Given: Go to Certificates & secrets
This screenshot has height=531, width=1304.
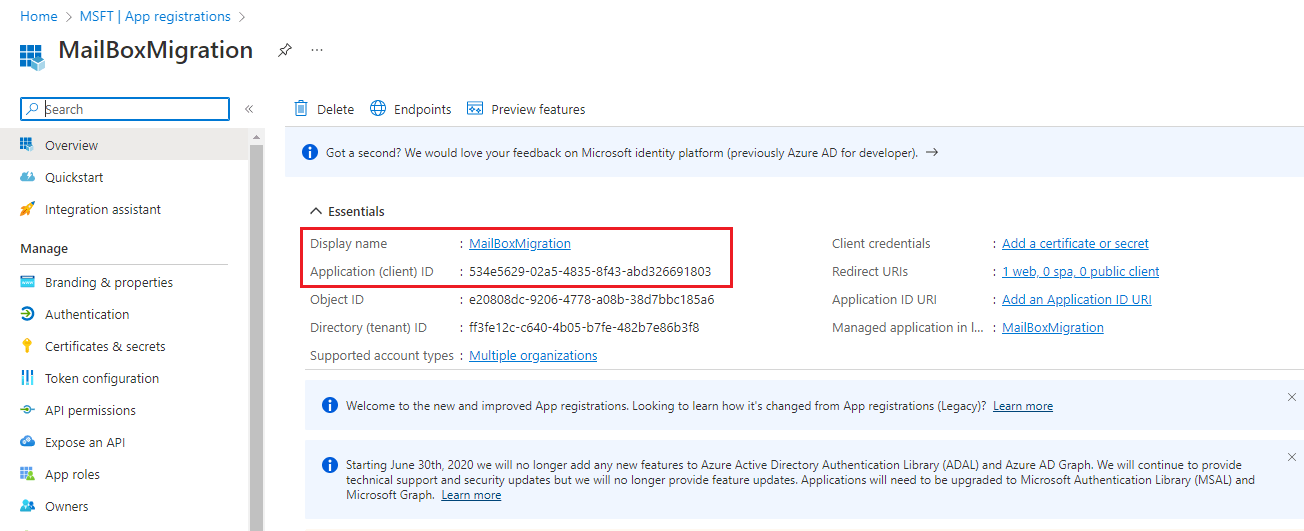Looking at the screenshot, I should [105, 346].
